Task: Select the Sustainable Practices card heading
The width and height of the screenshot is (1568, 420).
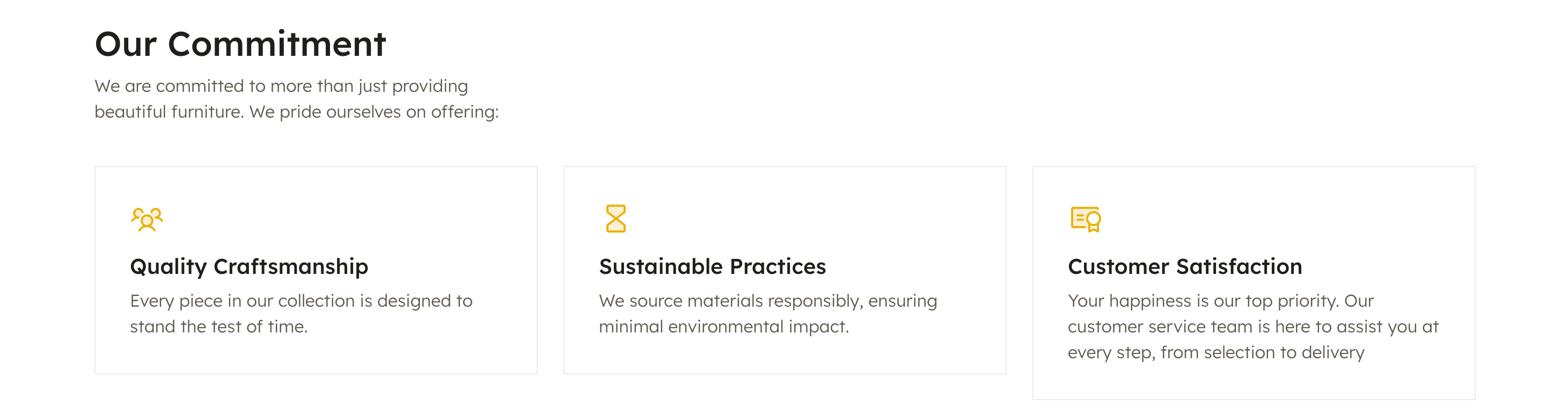Action: (712, 266)
